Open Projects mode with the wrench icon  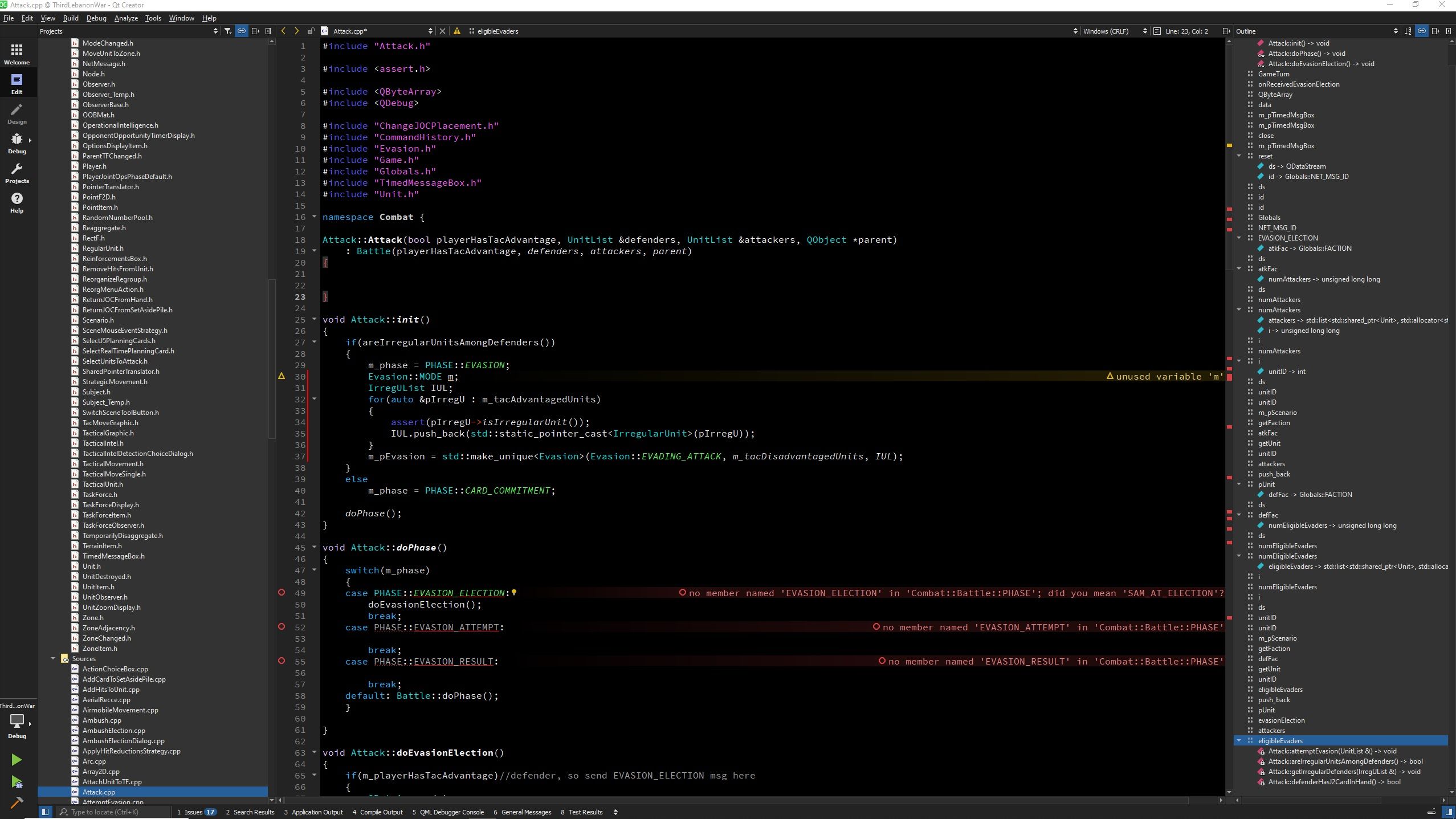coord(17,173)
